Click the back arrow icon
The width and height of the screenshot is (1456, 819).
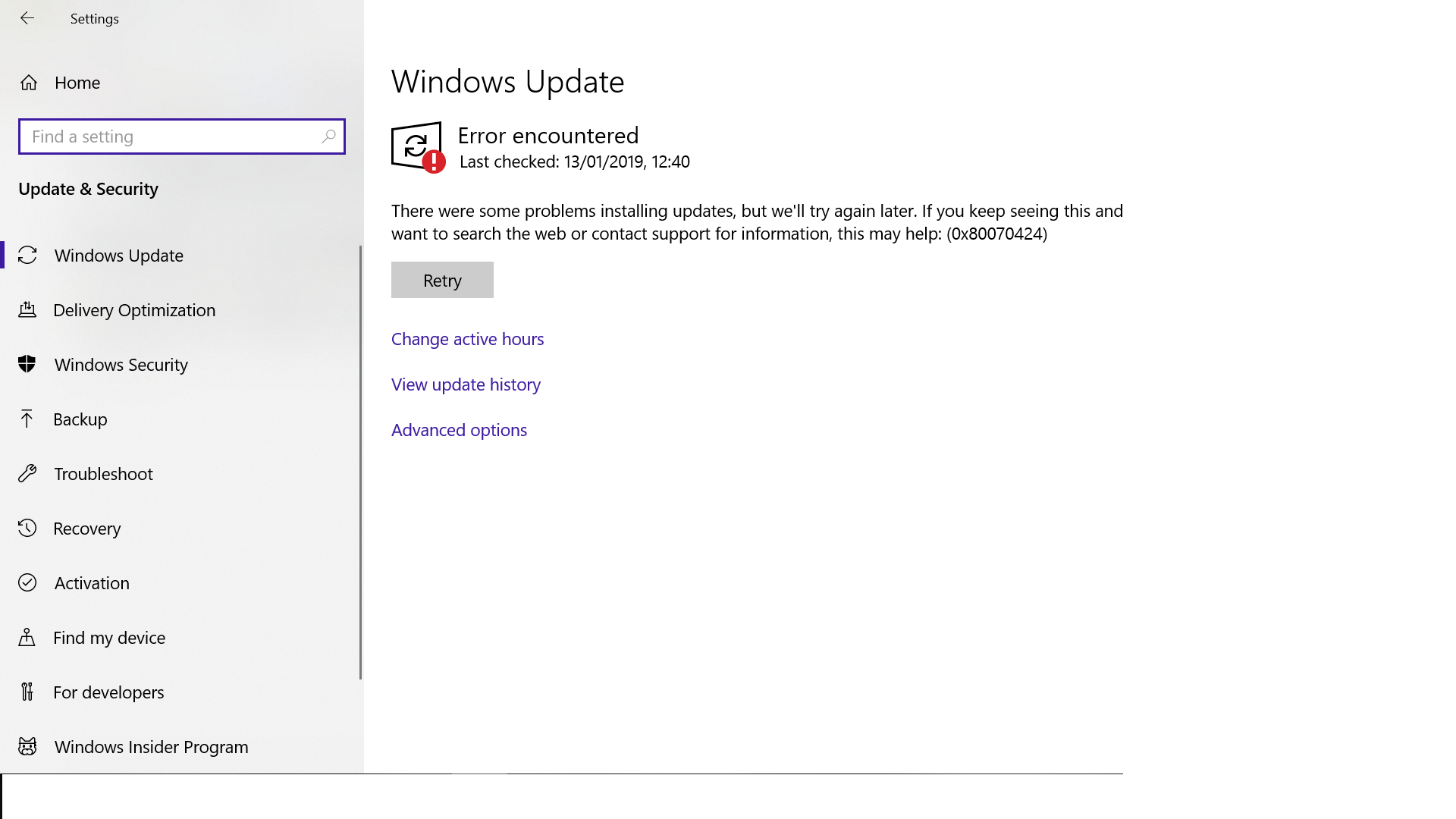(x=27, y=18)
